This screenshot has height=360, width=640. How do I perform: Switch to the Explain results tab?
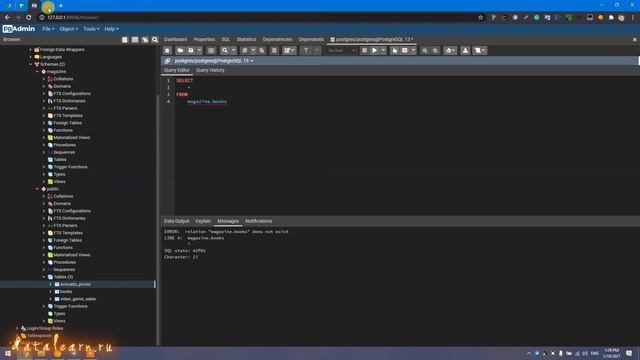[x=203, y=221]
